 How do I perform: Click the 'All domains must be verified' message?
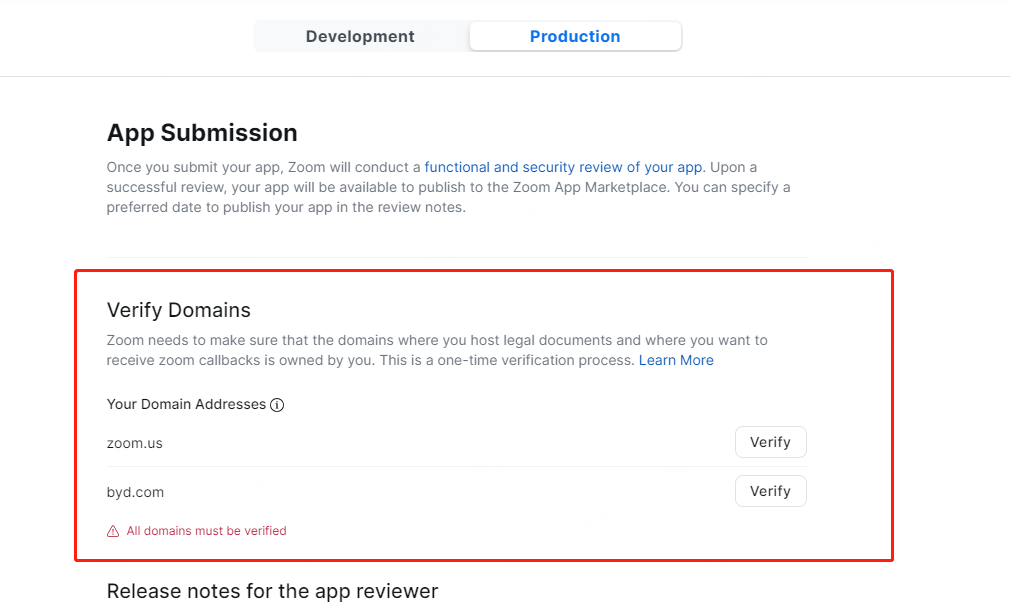pos(206,531)
